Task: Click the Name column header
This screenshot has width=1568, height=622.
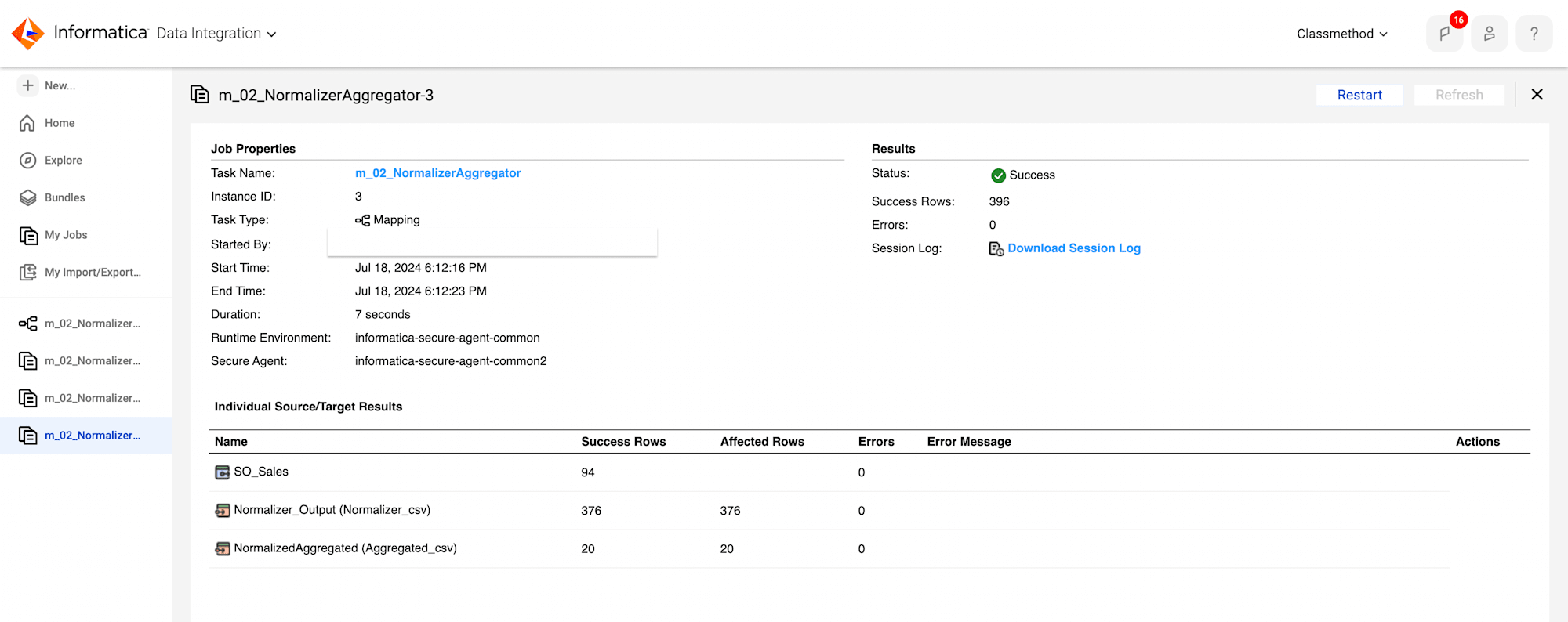Action: coord(231,442)
